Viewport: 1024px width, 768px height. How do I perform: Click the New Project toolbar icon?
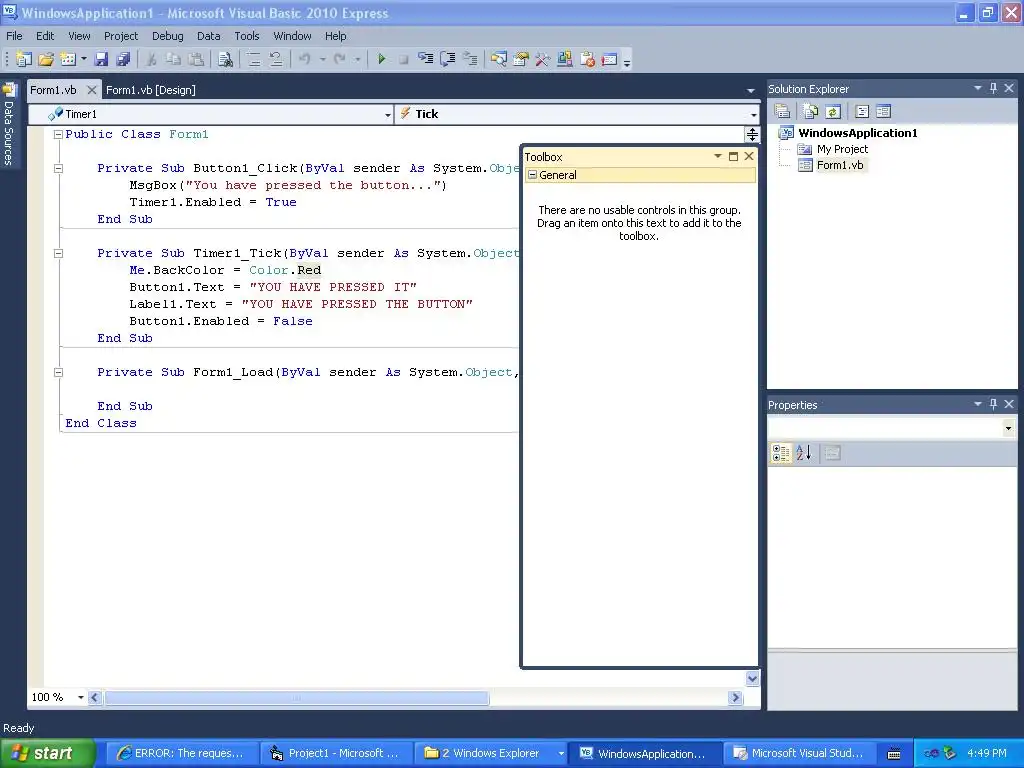tap(24, 59)
